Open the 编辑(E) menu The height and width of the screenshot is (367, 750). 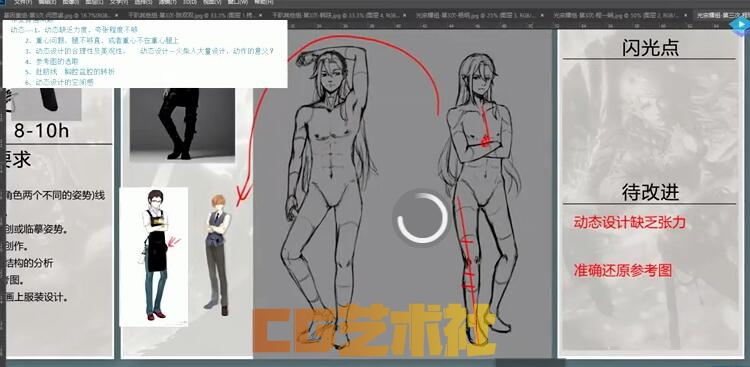(47, 2)
